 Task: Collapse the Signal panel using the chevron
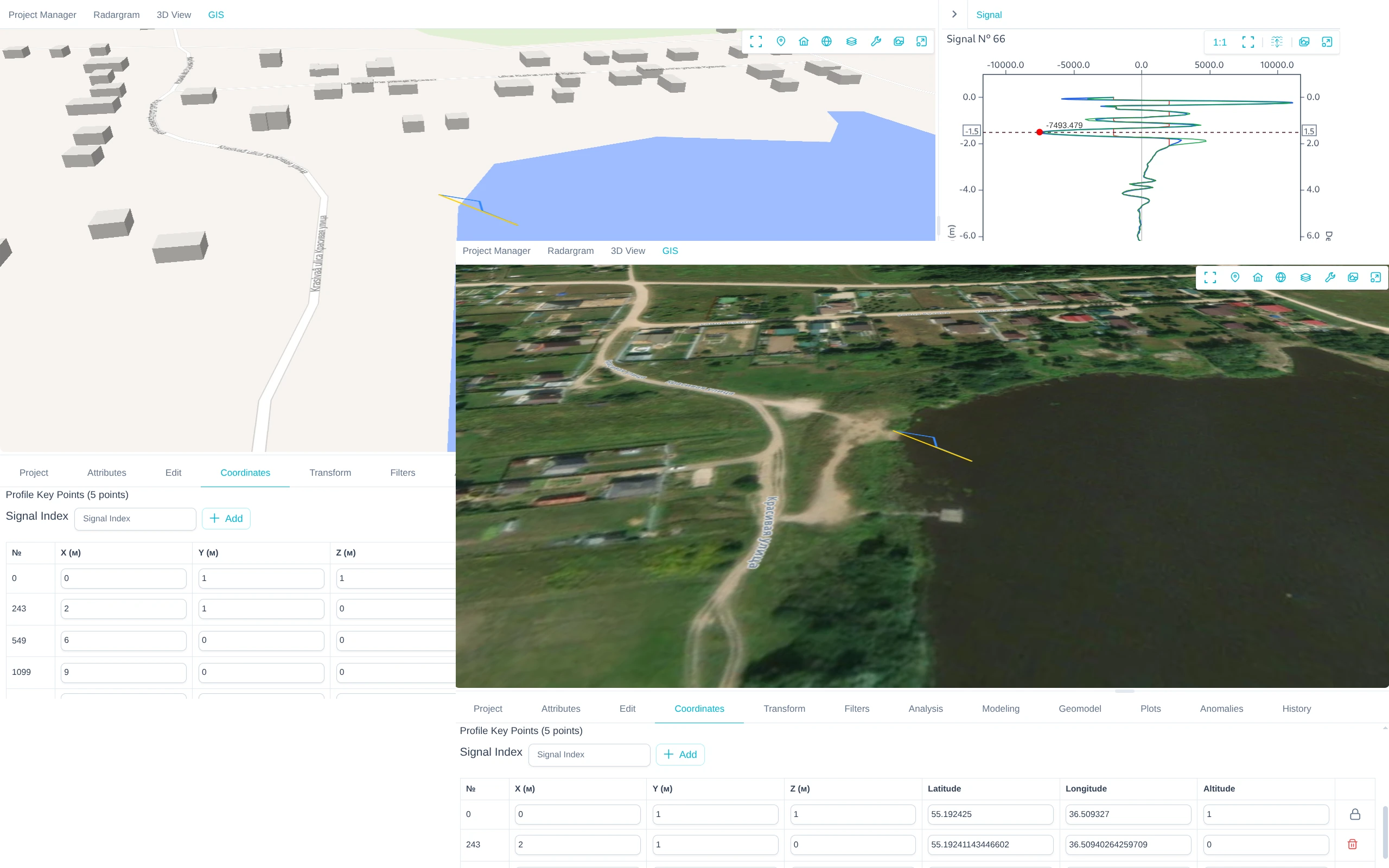click(953, 14)
